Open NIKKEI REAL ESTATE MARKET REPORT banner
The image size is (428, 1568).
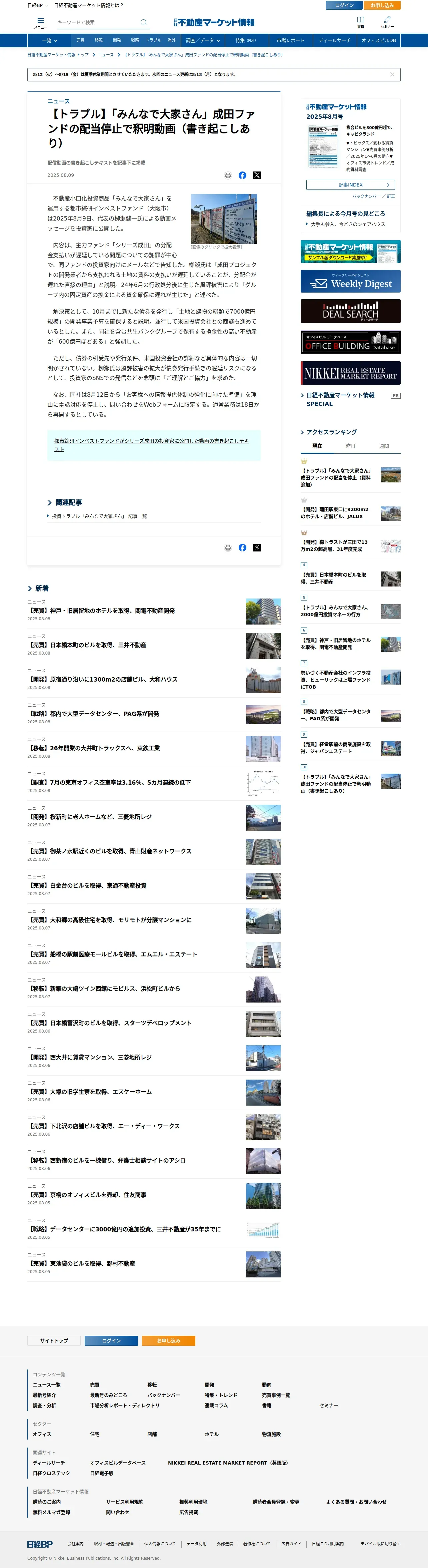pos(350,373)
